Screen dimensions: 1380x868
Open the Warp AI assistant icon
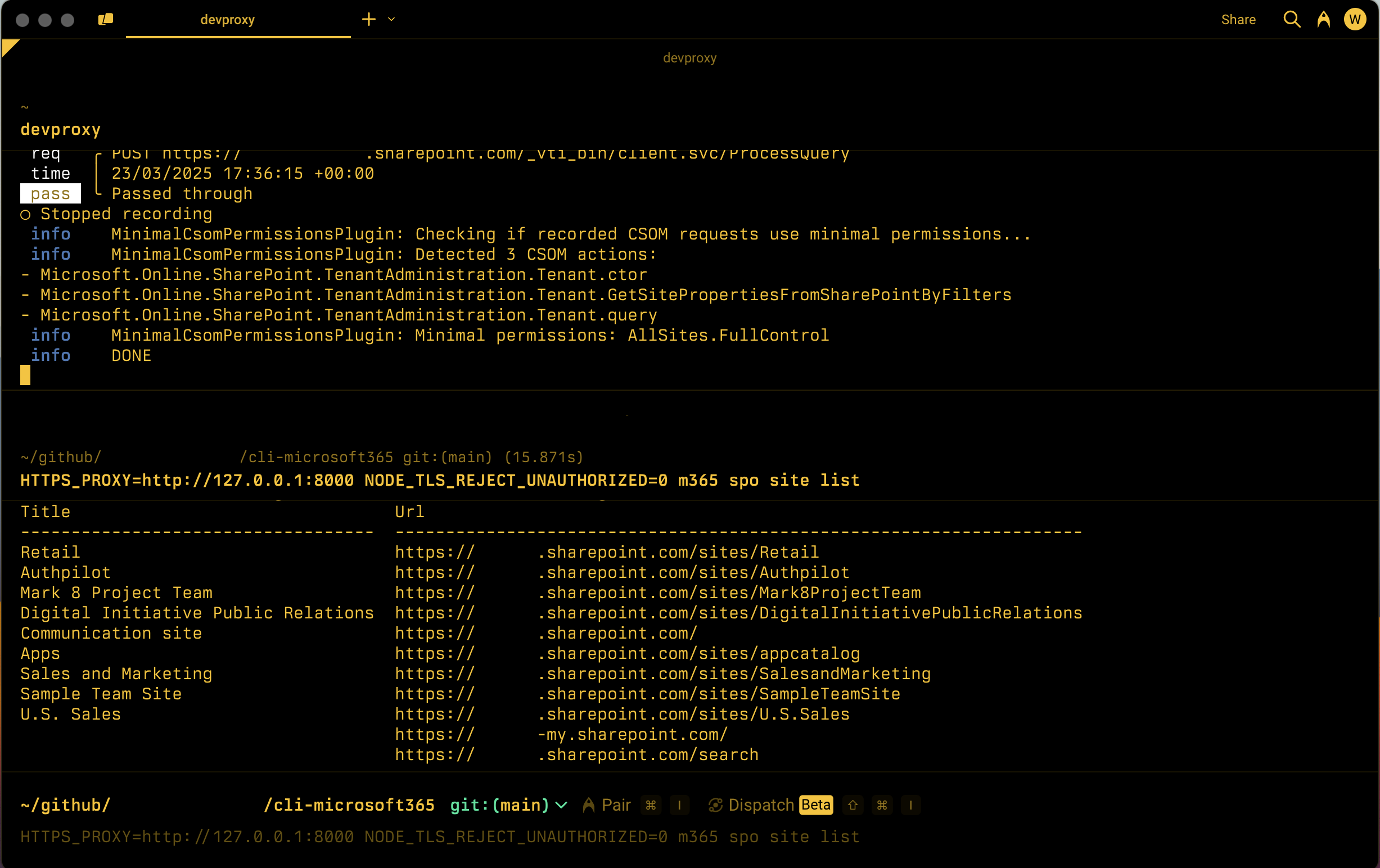1323,19
